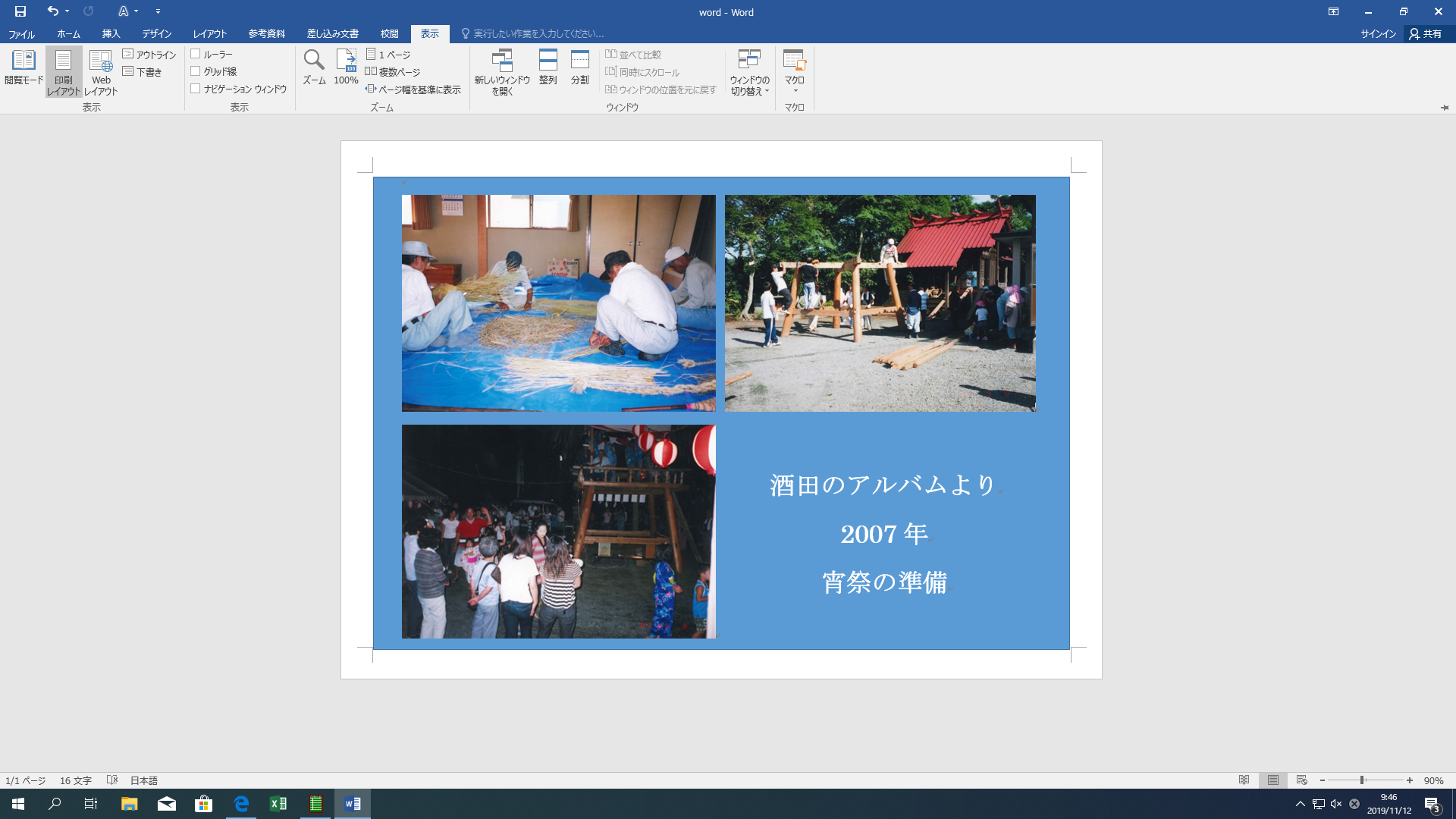Select the shrine construction photo
The height and width of the screenshot is (819, 1456).
(x=880, y=303)
